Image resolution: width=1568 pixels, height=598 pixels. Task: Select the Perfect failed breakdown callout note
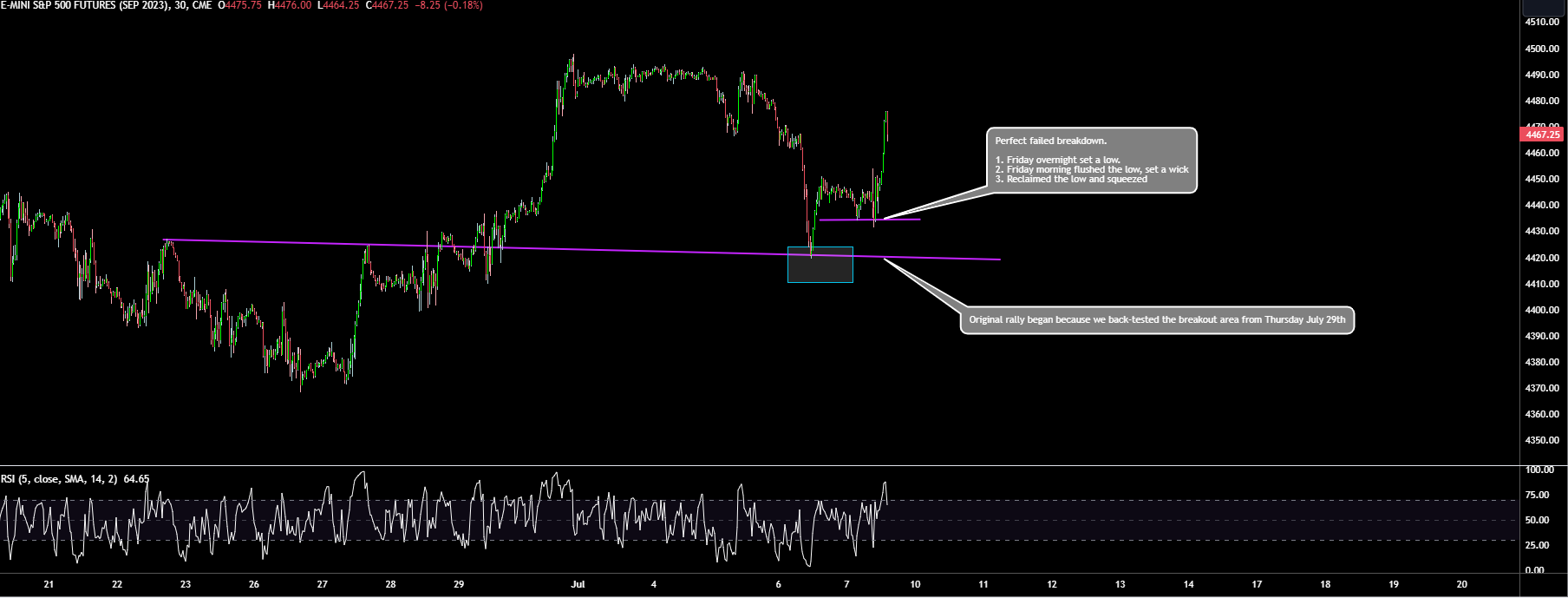(x=1091, y=161)
